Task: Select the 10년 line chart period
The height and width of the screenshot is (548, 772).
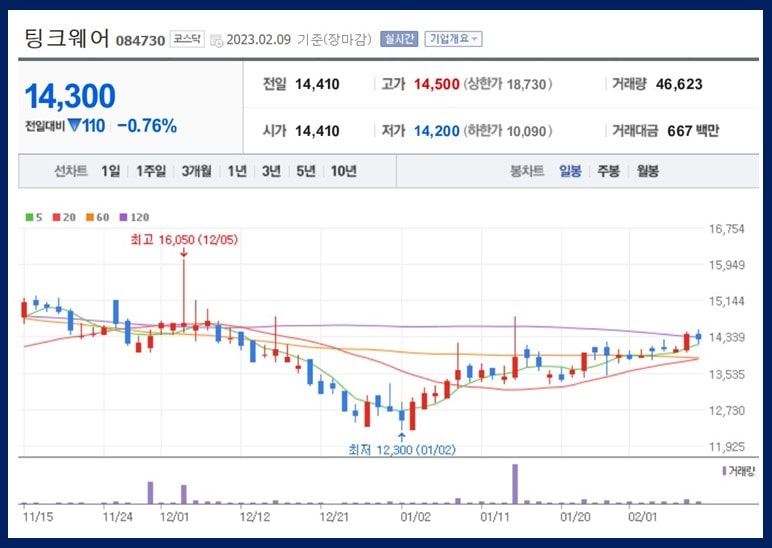Action: pos(344,171)
